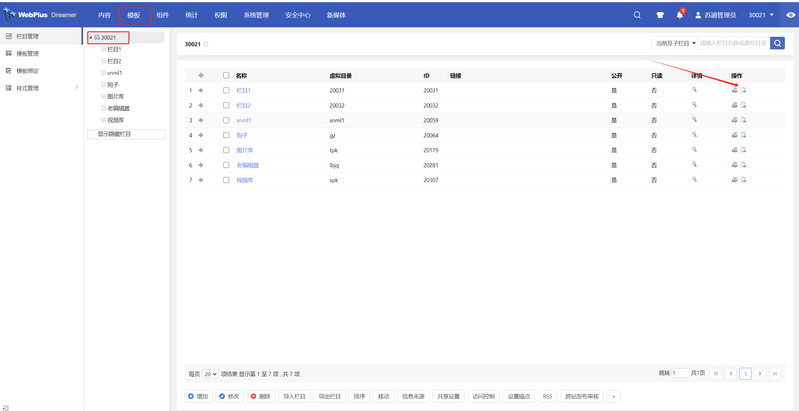
Task: Refresh icon next to 30021 heading
Action: (x=206, y=44)
